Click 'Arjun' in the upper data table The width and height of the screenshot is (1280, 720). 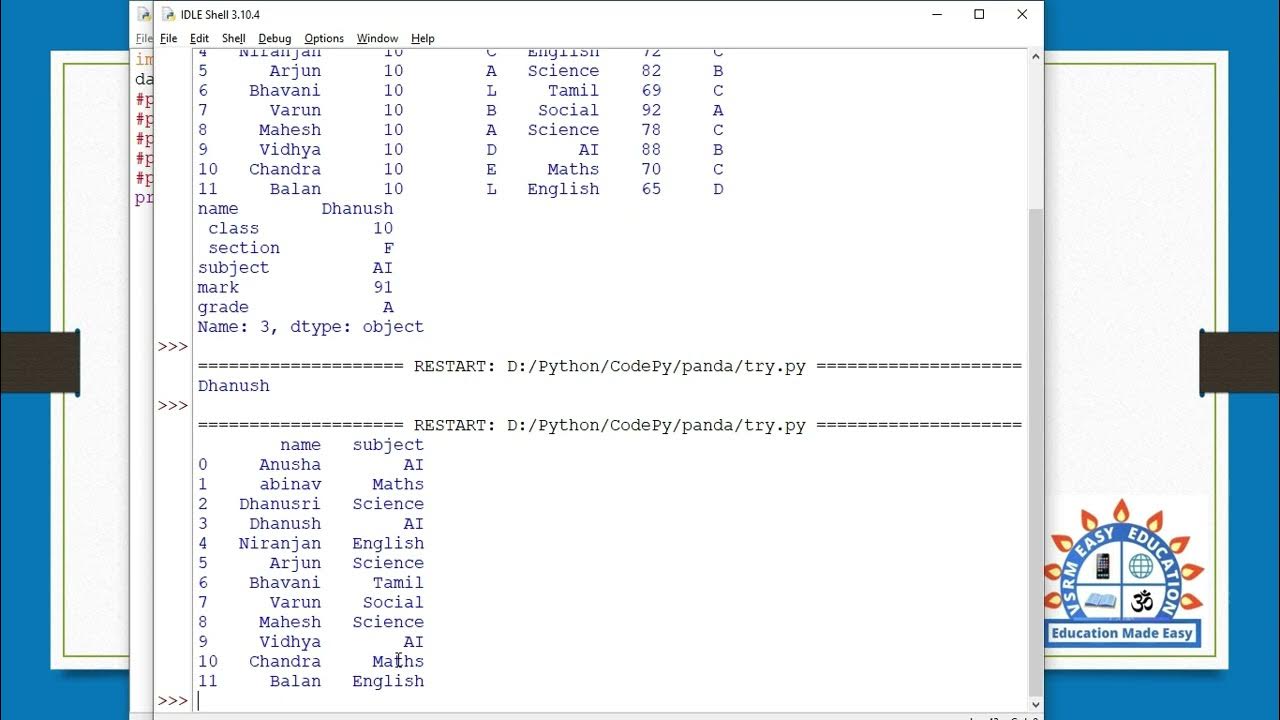pos(295,71)
